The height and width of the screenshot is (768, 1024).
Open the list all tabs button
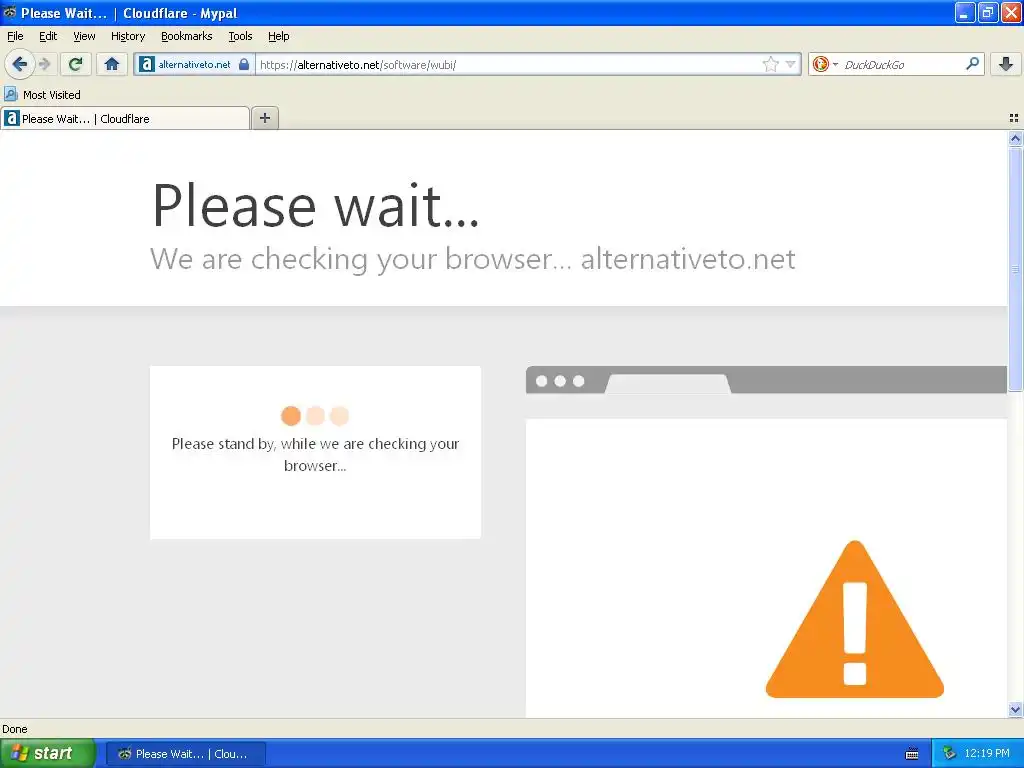(x=1014, y=118)
